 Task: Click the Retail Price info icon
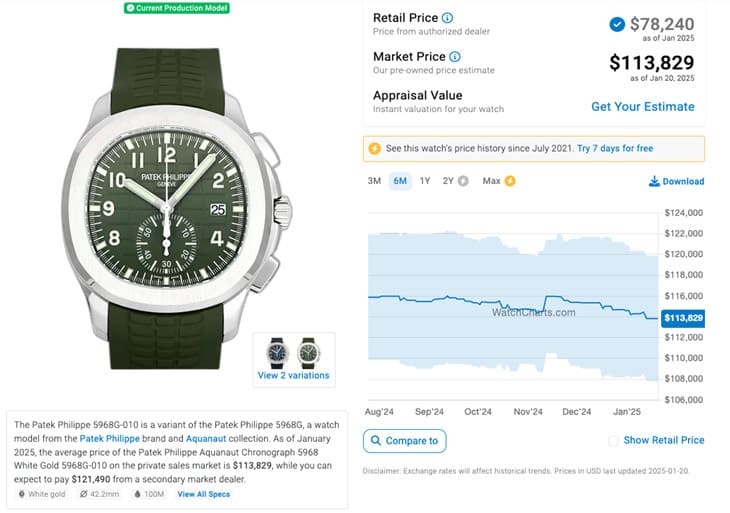pyautogui.click(x=447, y=18)
